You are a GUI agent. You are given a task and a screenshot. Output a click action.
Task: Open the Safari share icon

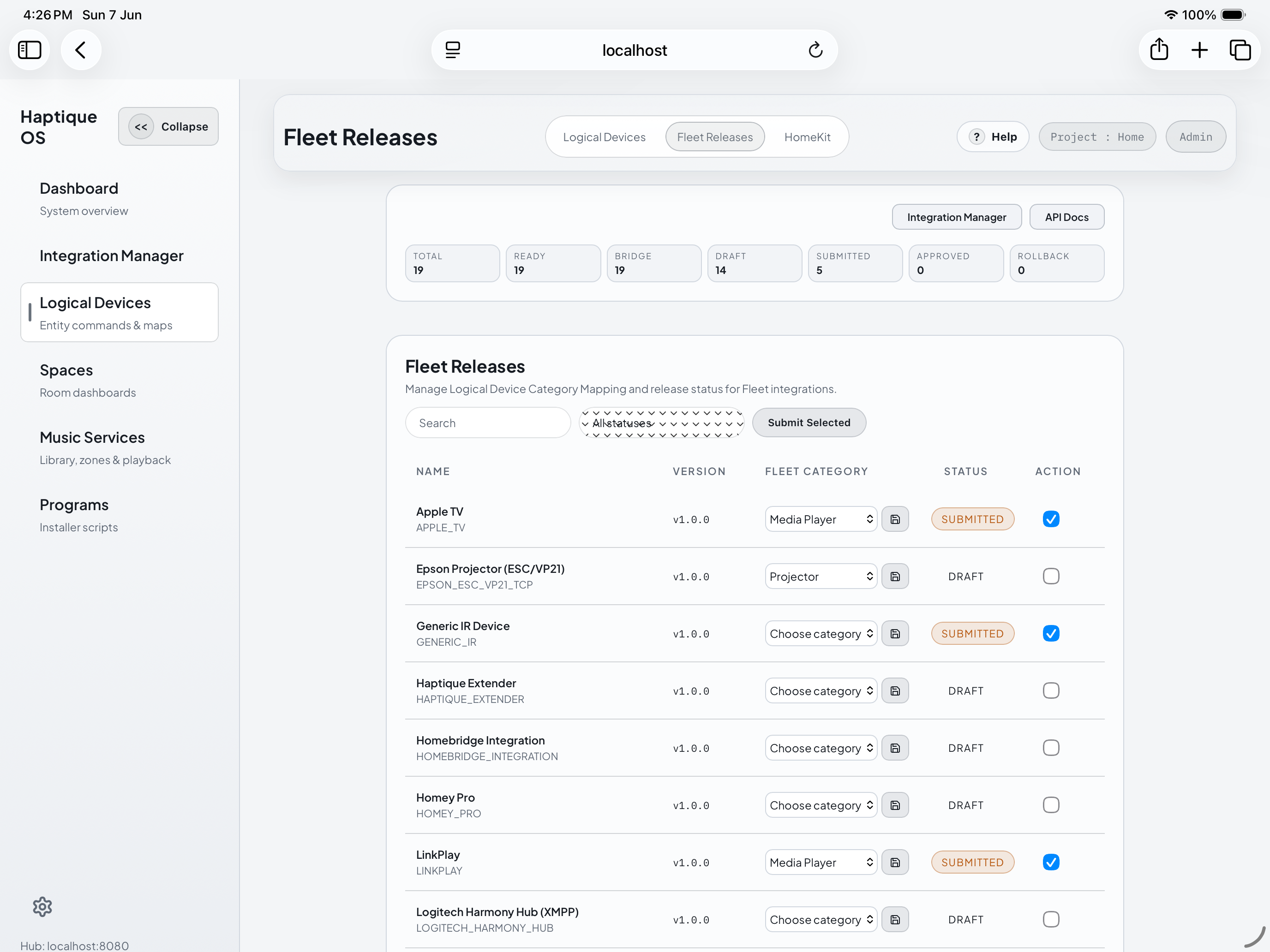coord(1159,49)
